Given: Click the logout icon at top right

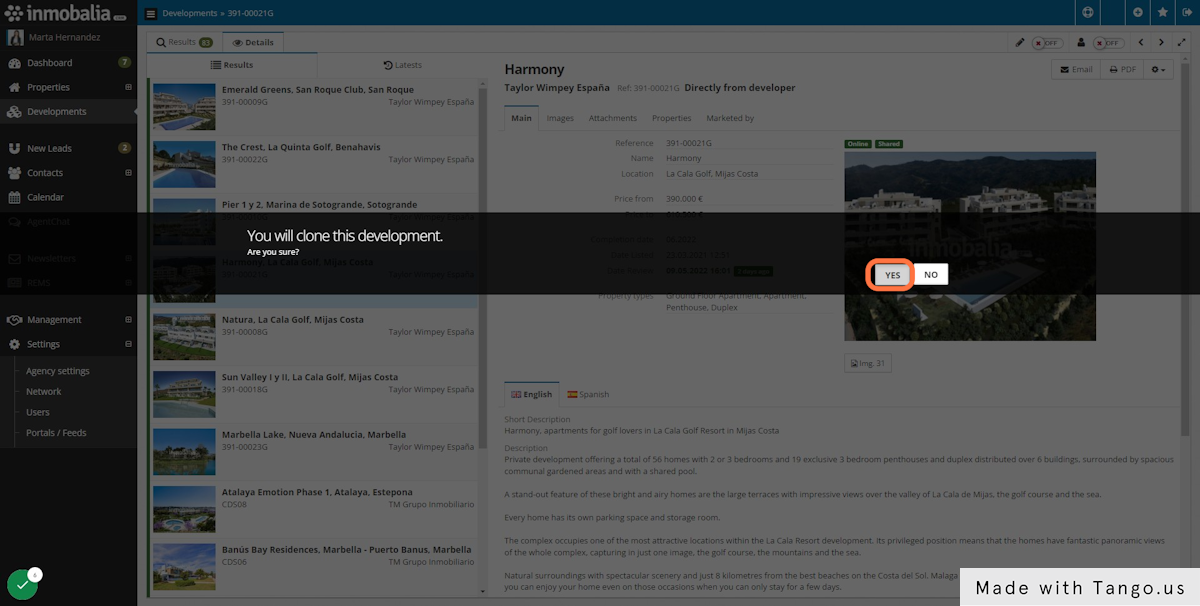Looking at the screenshot, I should point(1186,13).
